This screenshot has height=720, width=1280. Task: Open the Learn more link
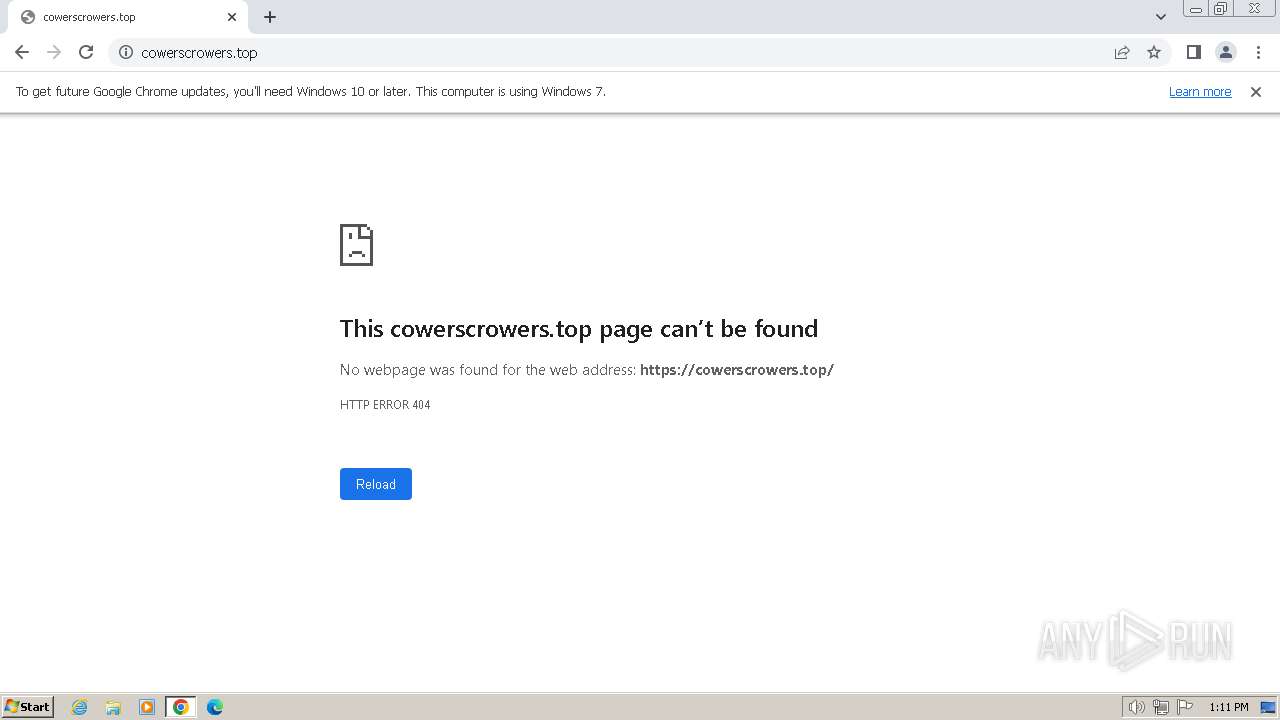(x=1200, y=91)
